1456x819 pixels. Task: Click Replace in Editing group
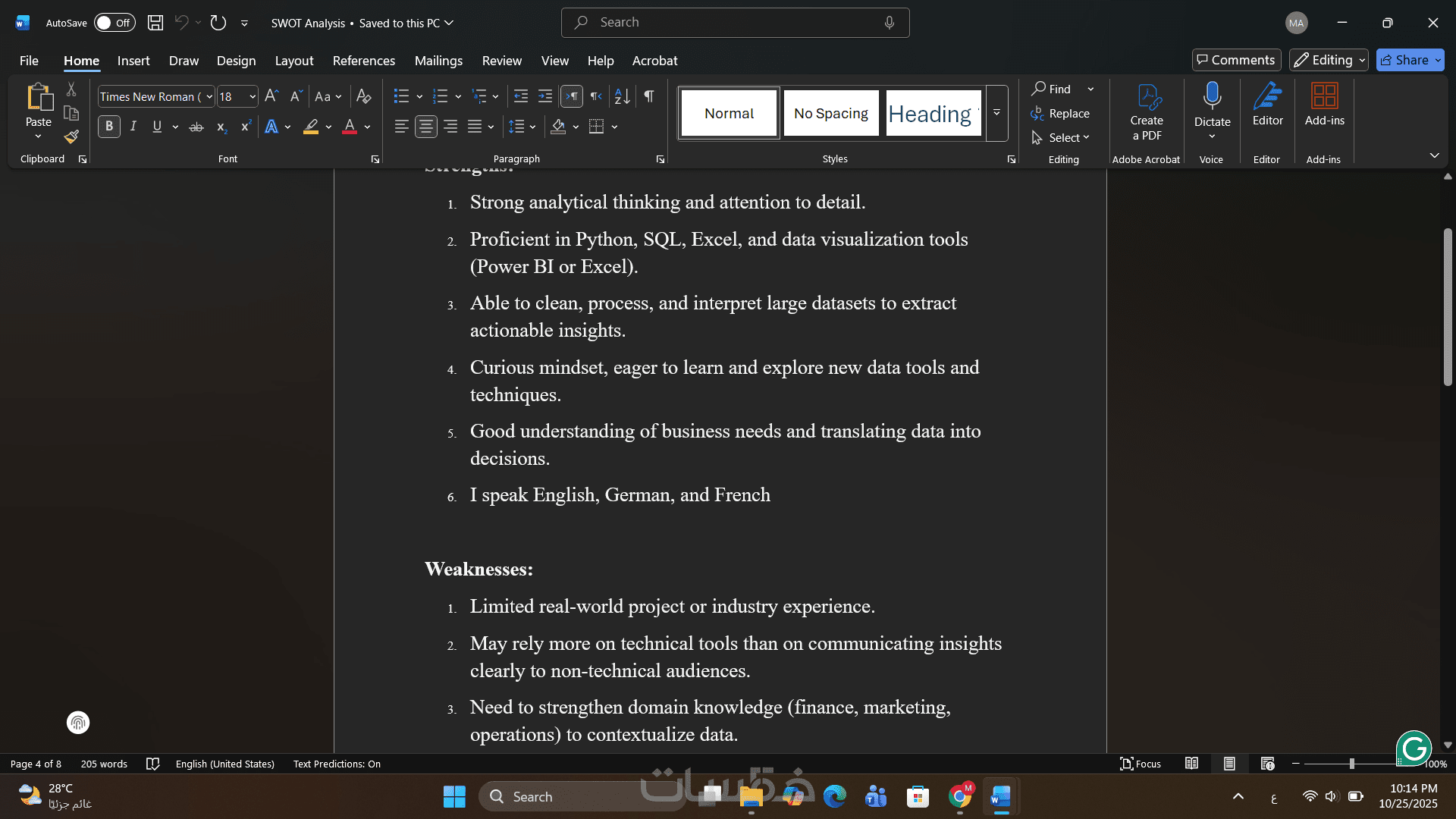click(x=1060, y=113)
